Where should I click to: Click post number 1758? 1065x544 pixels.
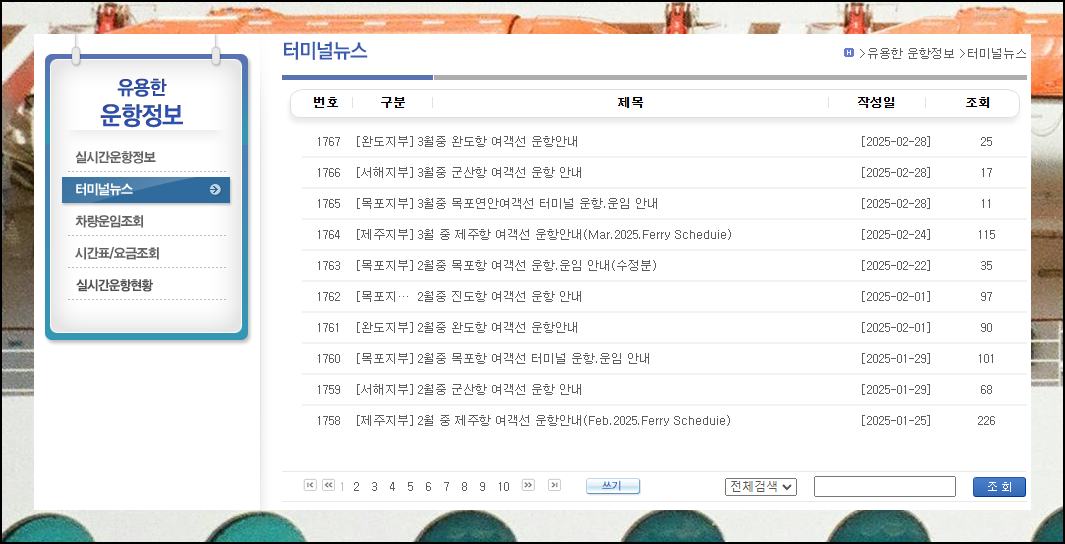tap(329, 421)
